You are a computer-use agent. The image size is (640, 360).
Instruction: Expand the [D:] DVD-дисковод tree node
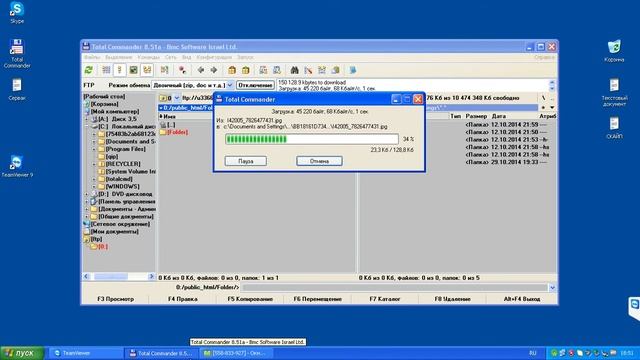(x=87, y=194)
